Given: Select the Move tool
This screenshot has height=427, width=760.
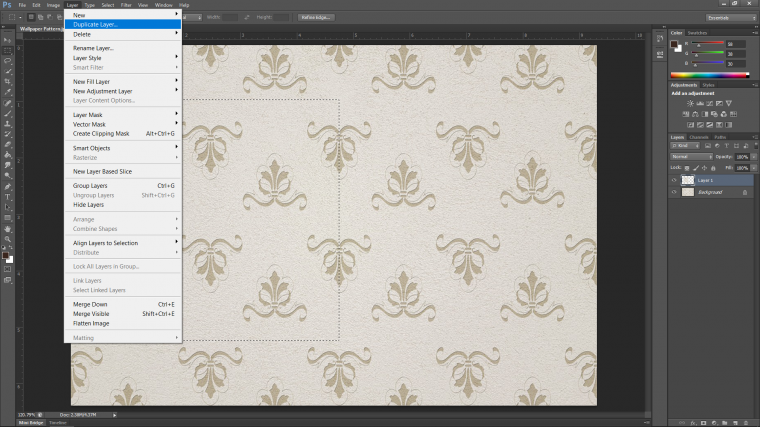Looking at the screenshot, I should pyautogui.click(x=7, y=40).
